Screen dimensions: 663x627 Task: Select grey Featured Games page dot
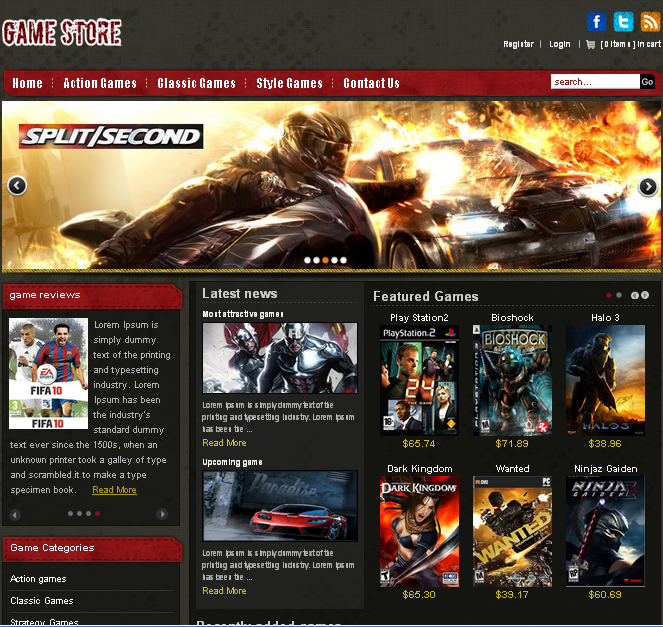point(619,295)
